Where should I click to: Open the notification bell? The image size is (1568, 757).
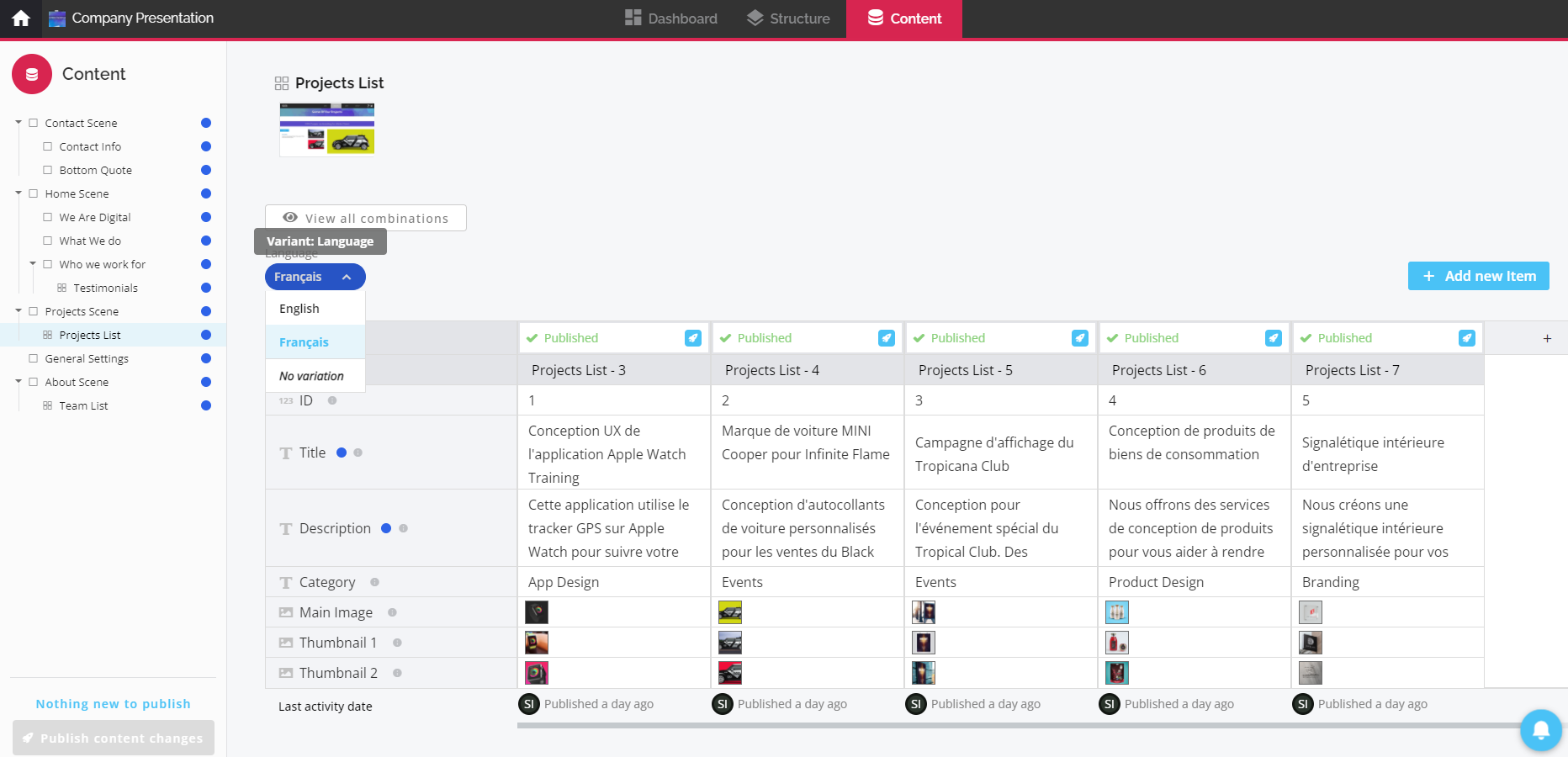click(1541, 730)
